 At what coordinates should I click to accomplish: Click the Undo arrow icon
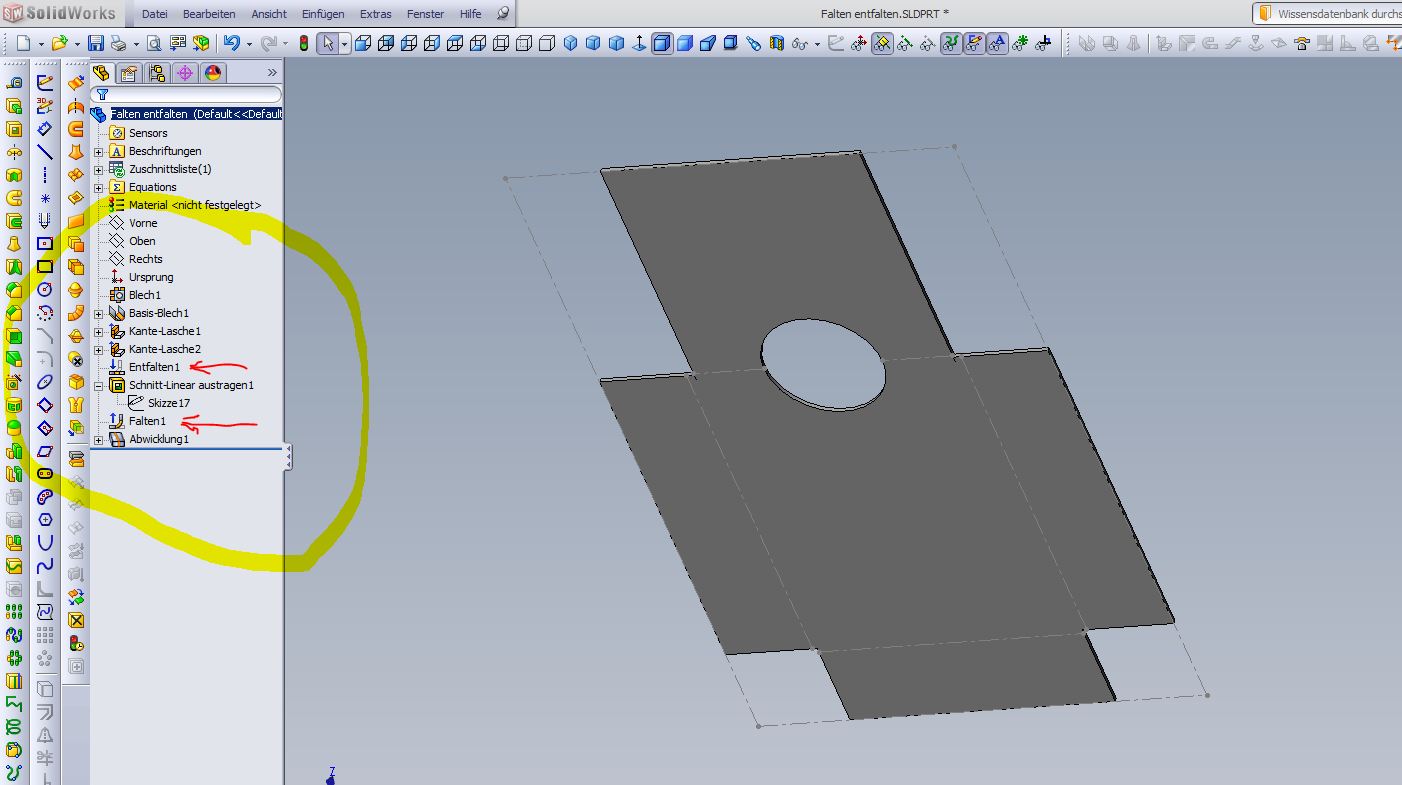pyautogui.click(x=232, y=43)
